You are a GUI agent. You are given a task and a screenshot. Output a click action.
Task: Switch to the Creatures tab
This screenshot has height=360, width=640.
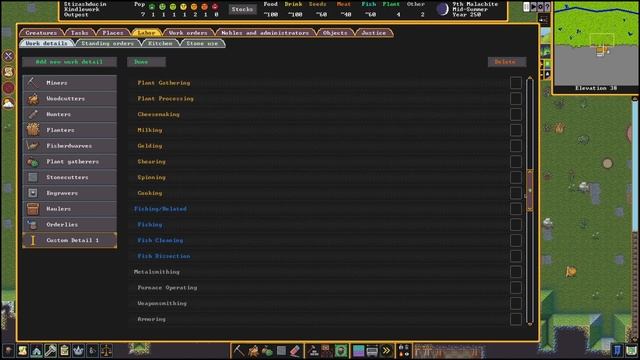coord(41,33)
